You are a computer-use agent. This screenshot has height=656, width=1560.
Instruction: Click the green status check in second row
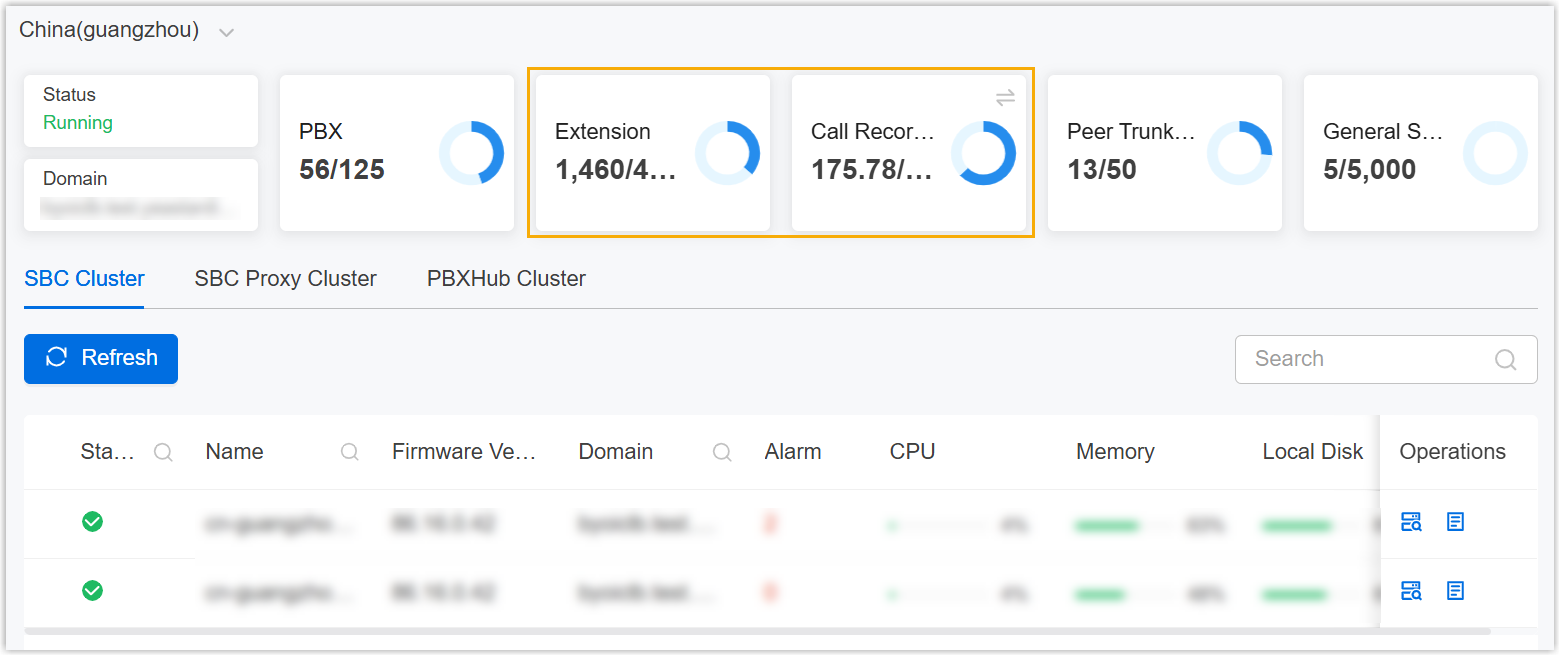point(92,591)
